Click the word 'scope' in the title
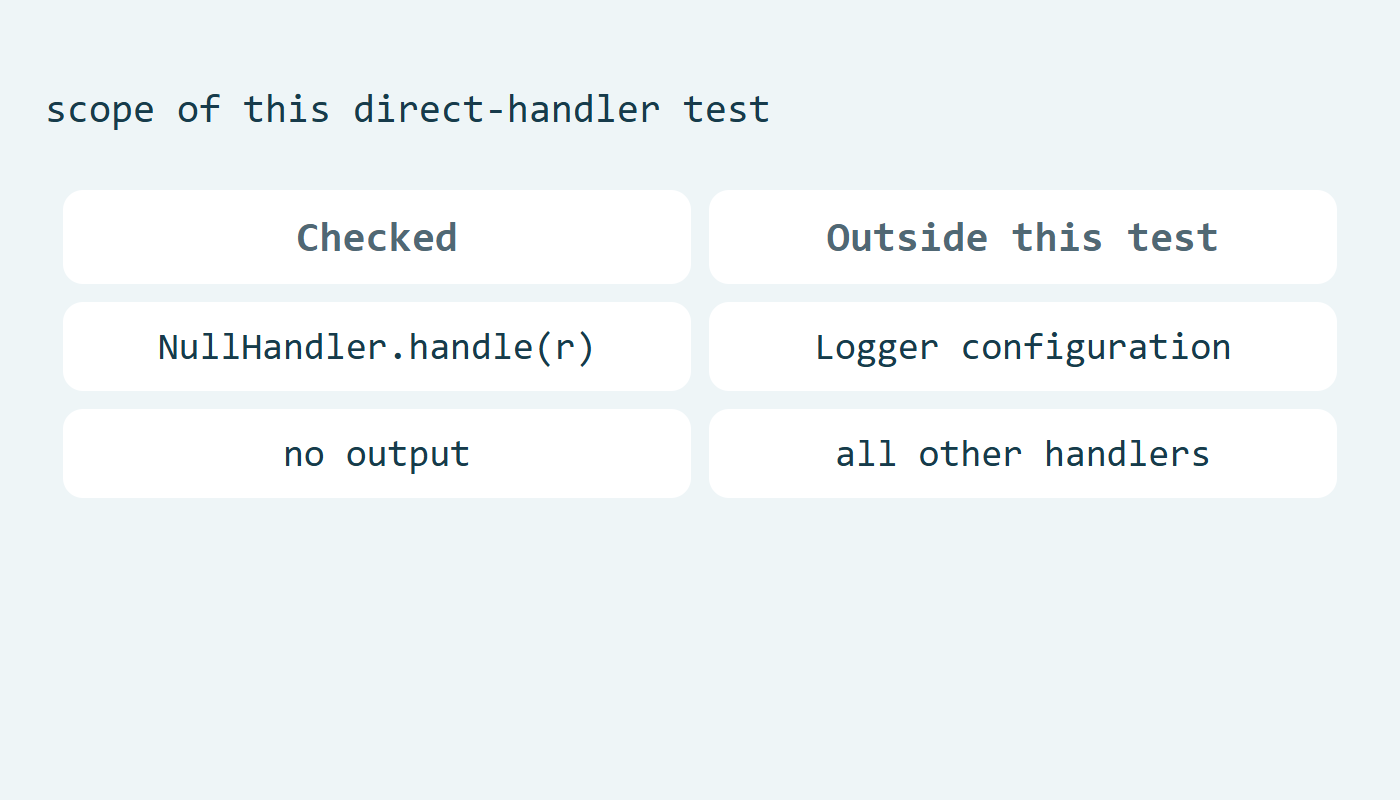 click(100, 110)
